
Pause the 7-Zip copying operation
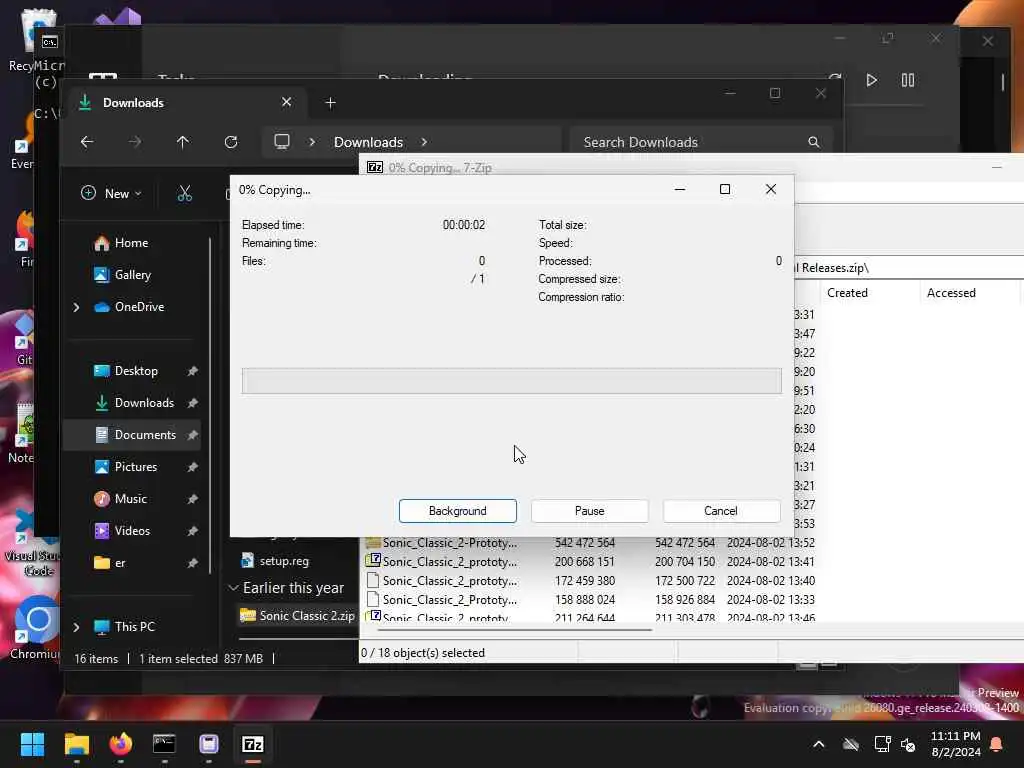pyautogui.click(x=589, y=511)
